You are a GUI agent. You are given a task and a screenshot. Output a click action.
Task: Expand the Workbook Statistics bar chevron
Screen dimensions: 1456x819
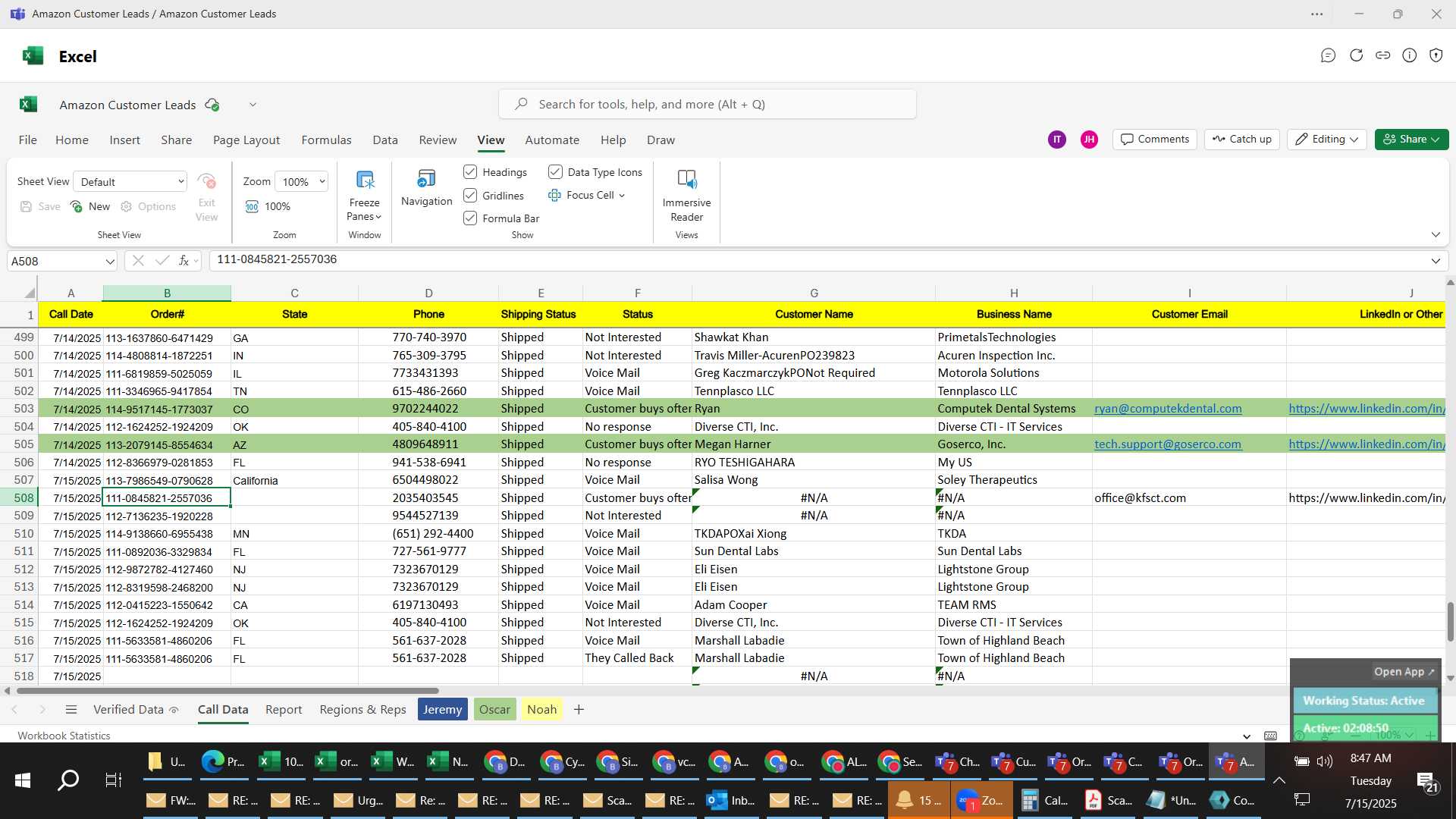[x=1247, y=736]
